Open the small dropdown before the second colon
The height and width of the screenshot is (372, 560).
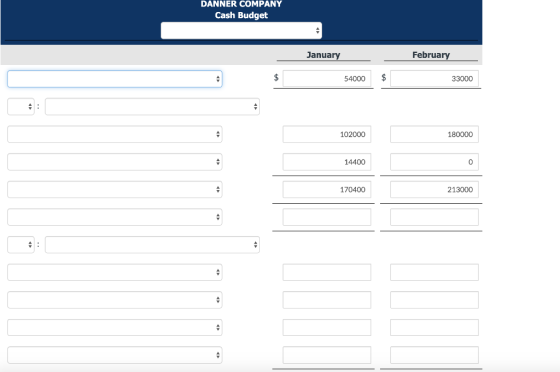point(21,245)
